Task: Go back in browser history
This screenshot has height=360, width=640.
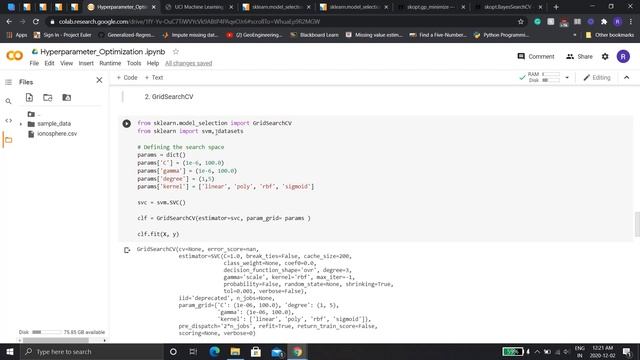Action: tap(9, 22)
